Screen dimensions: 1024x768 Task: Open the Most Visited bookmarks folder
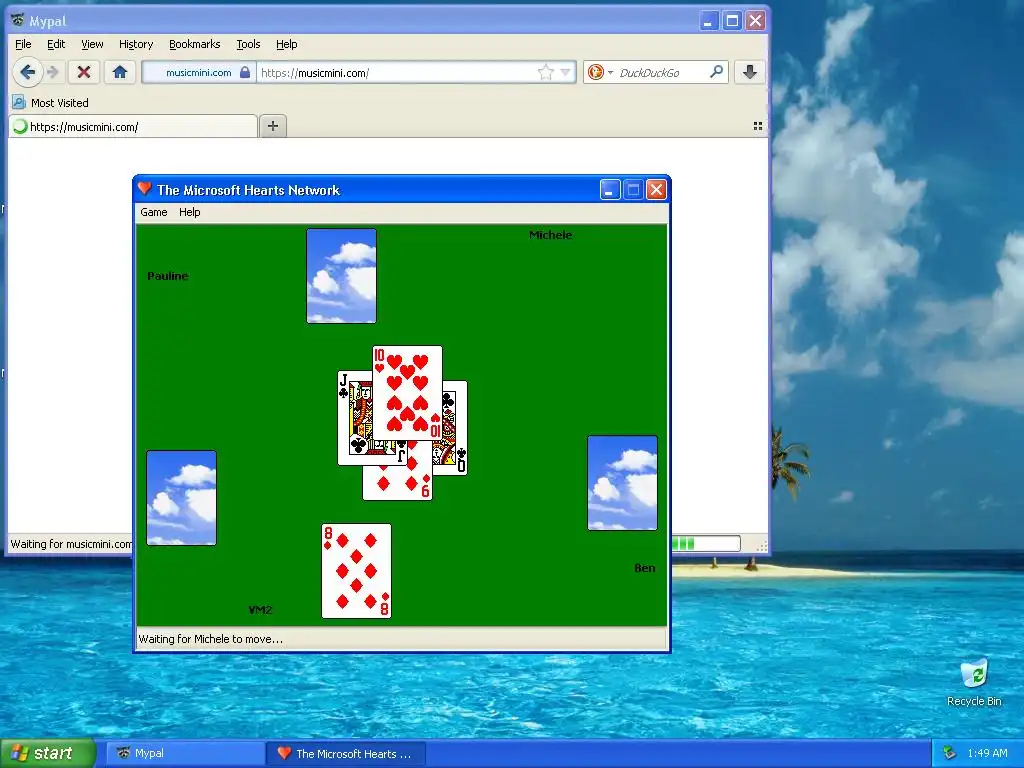coord(50,103)
